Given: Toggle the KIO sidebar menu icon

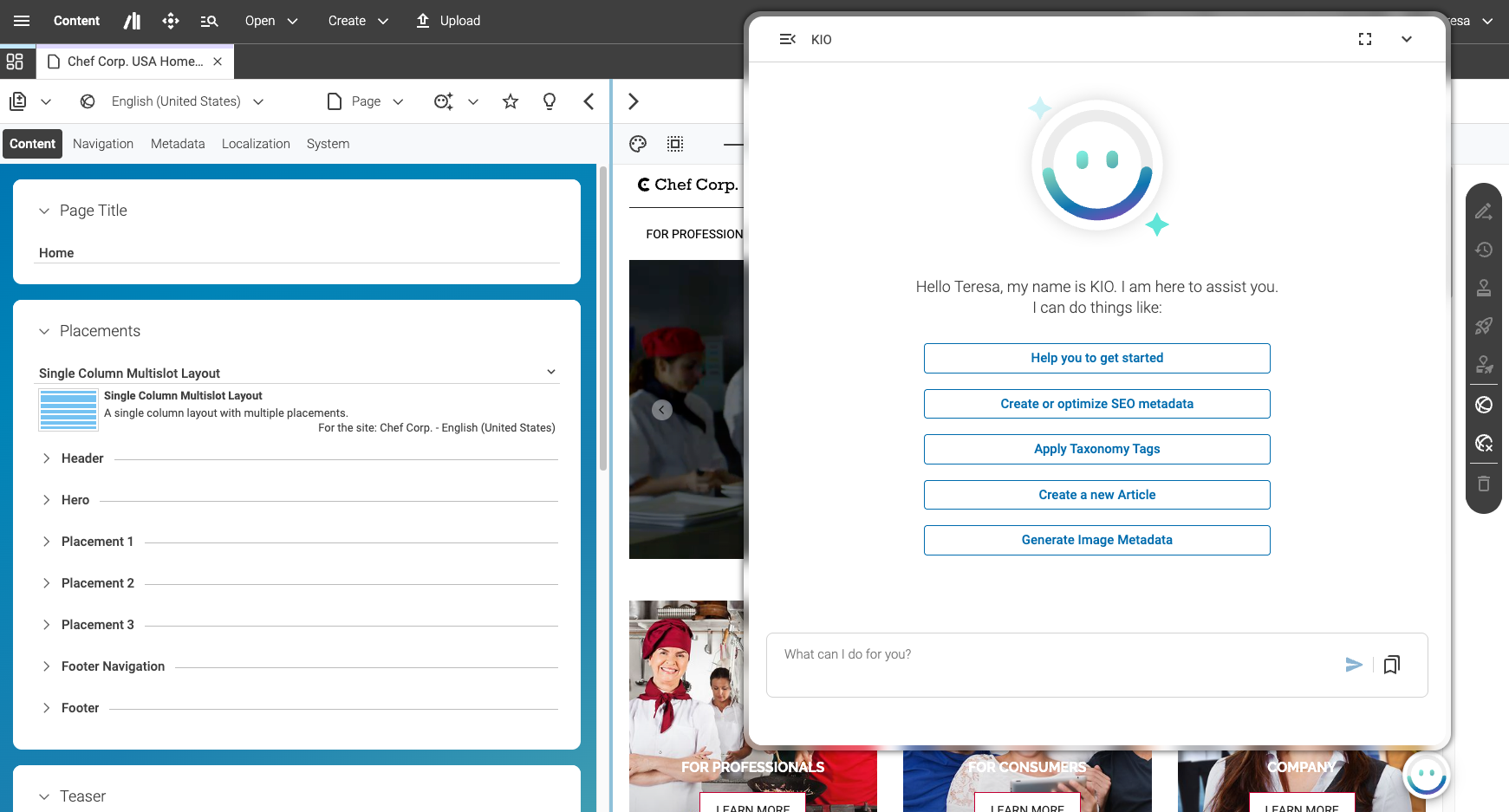Looking at the screenshot, I should click(x=788, y=39).
